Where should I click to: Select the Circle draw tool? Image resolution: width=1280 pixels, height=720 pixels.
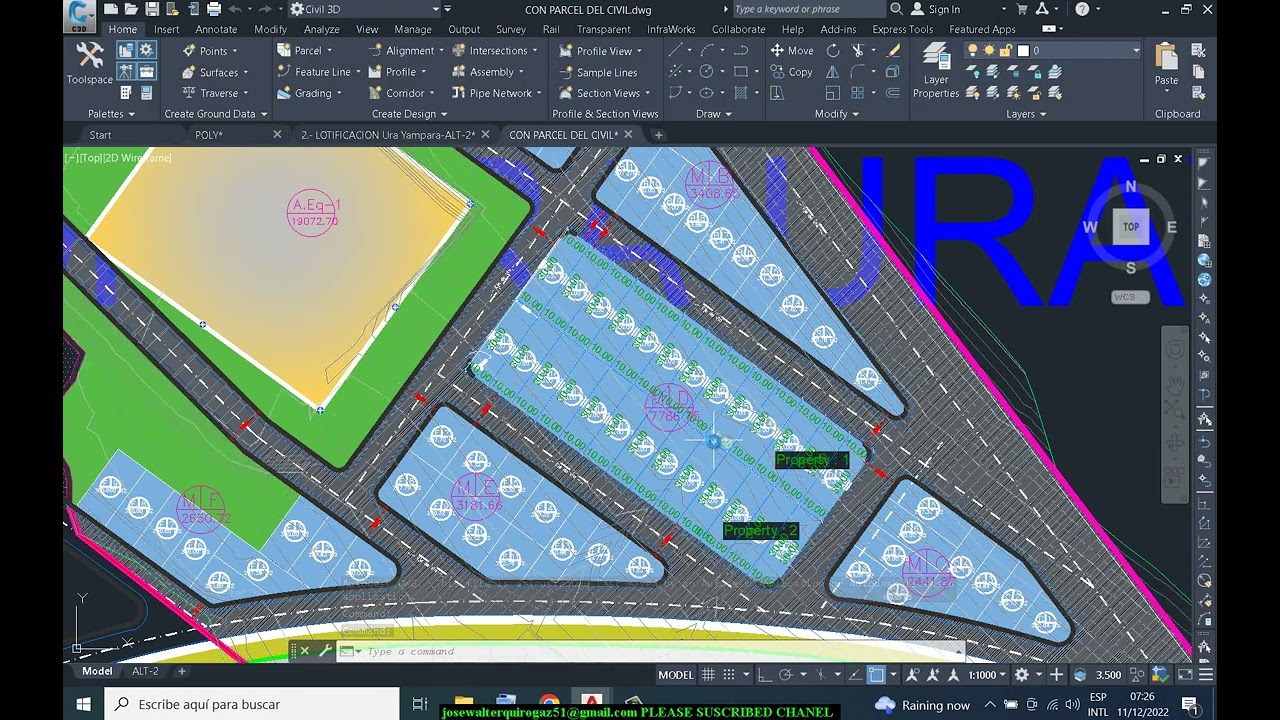[x=707, y=71]
